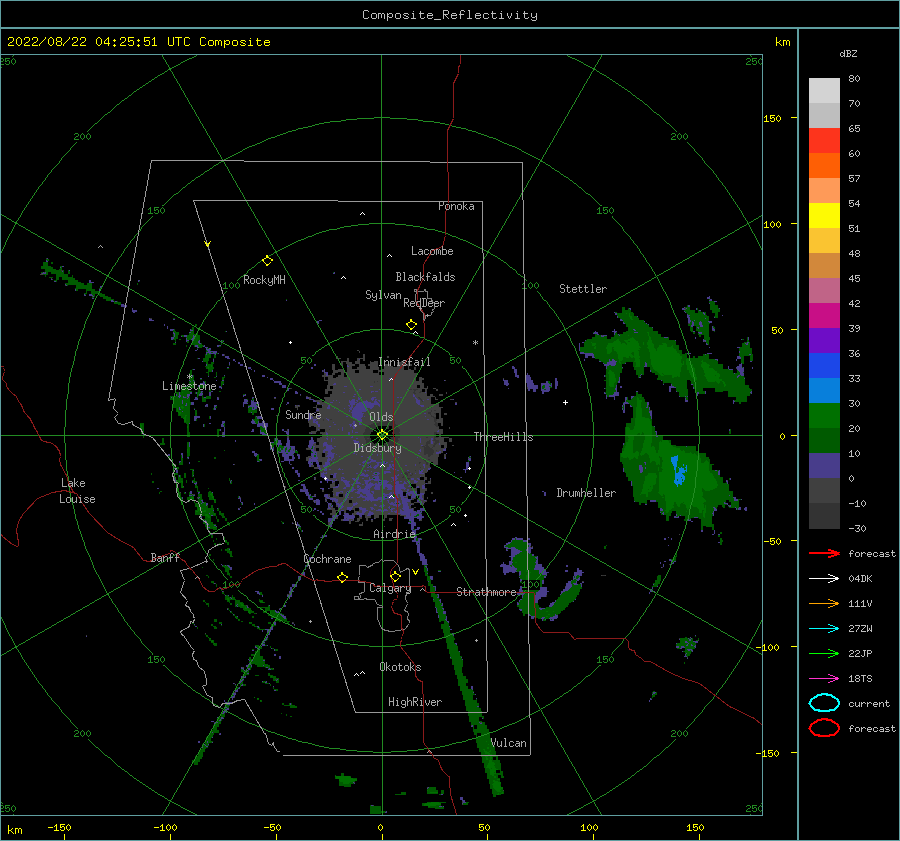Image resolution: width=900 pixels, height=841 pixels.
Task: Click the Sylvan label on map
Action: 383,295
